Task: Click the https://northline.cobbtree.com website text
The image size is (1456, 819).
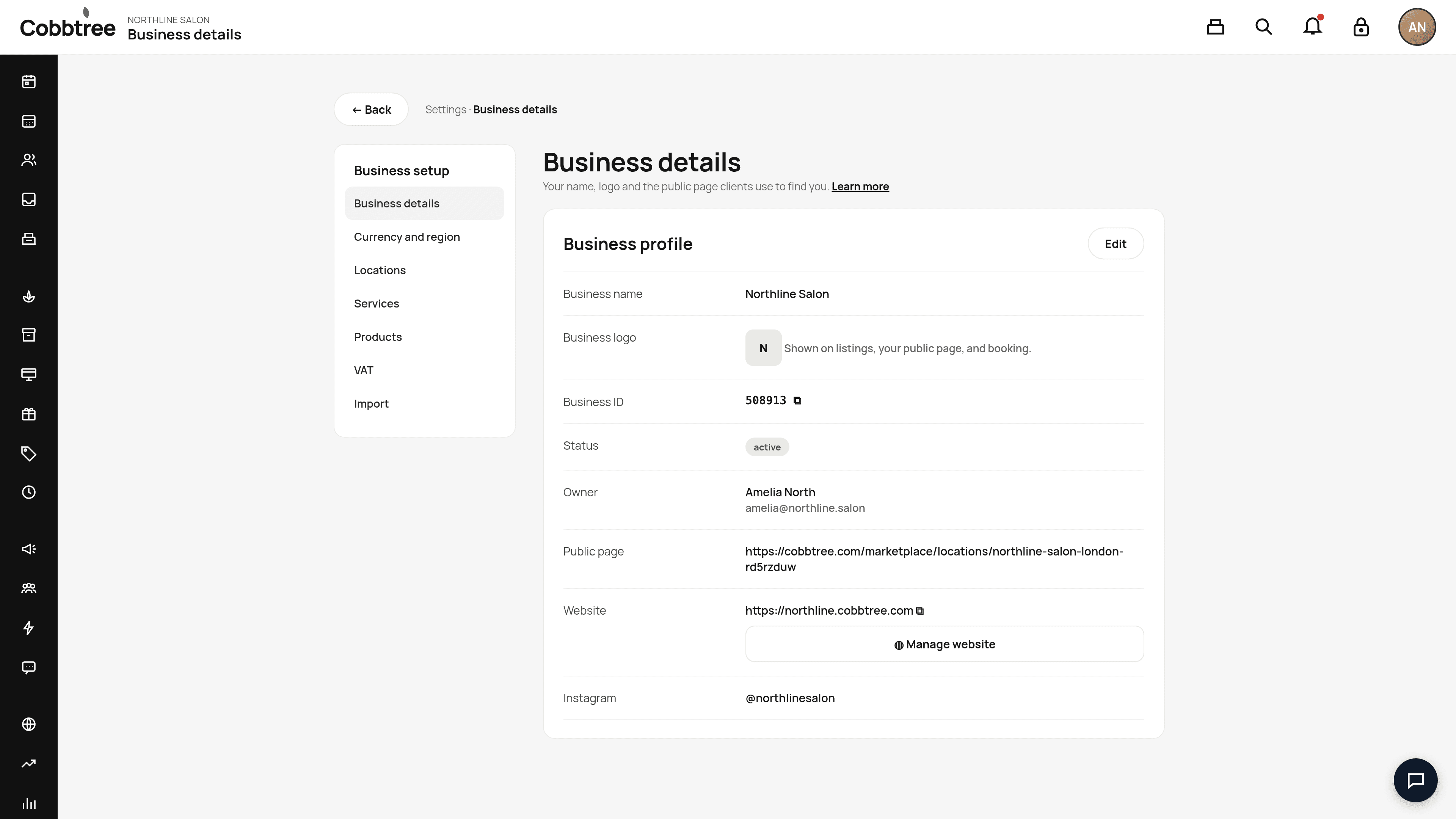Action: [829, 611]
